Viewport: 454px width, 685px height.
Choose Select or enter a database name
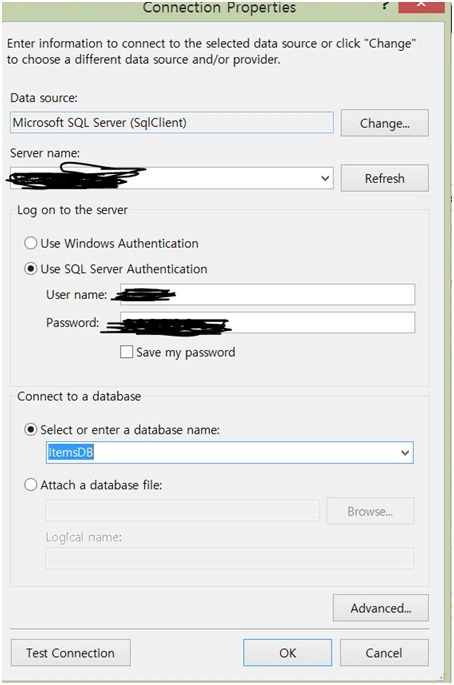click(30, 430)
